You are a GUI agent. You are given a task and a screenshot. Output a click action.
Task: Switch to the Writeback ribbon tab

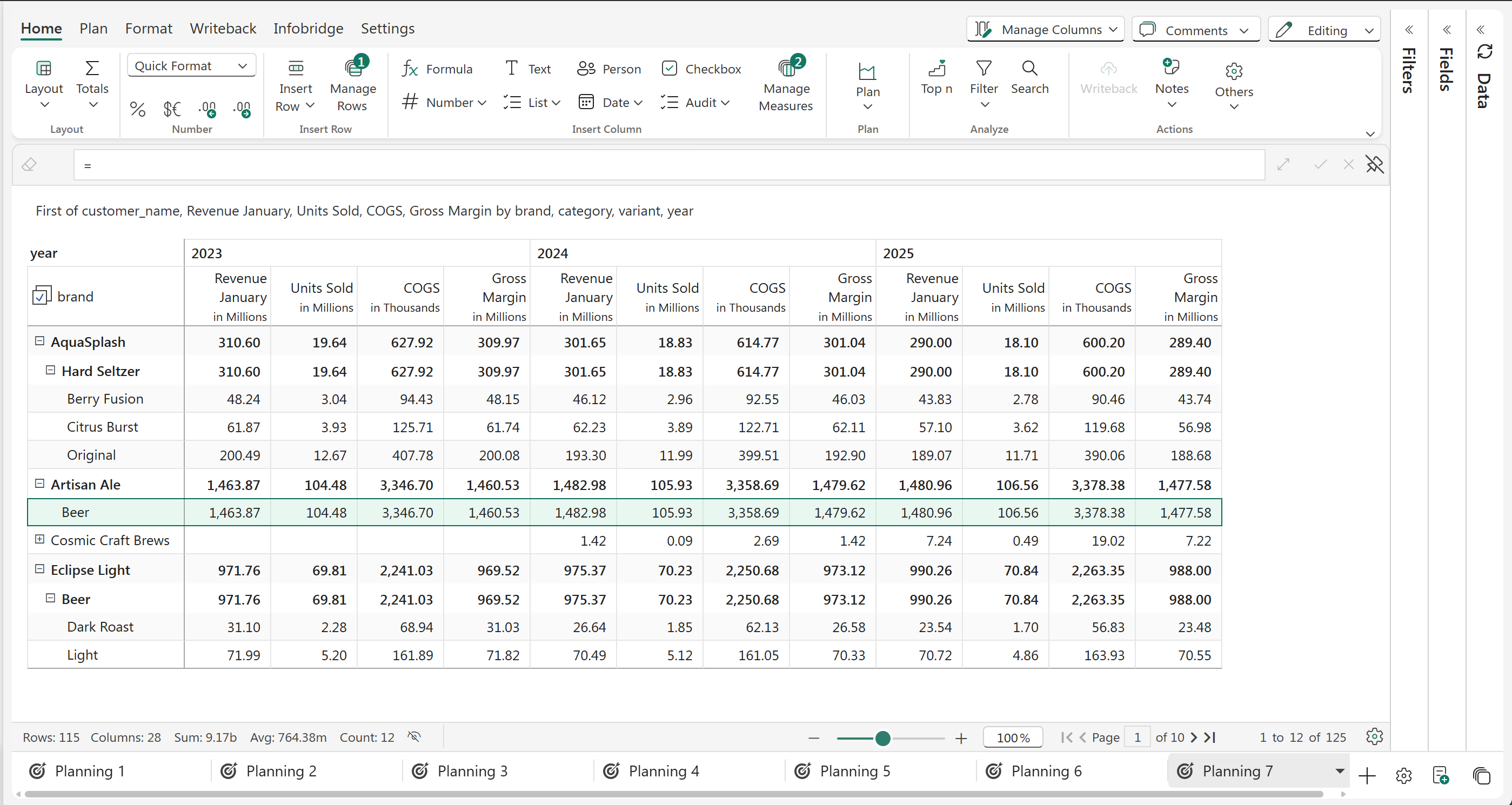click(x=223, y=28)
